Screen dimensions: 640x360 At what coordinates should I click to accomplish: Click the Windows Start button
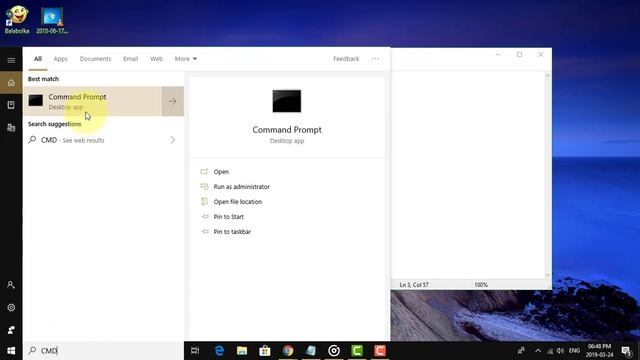click(11, 351)
